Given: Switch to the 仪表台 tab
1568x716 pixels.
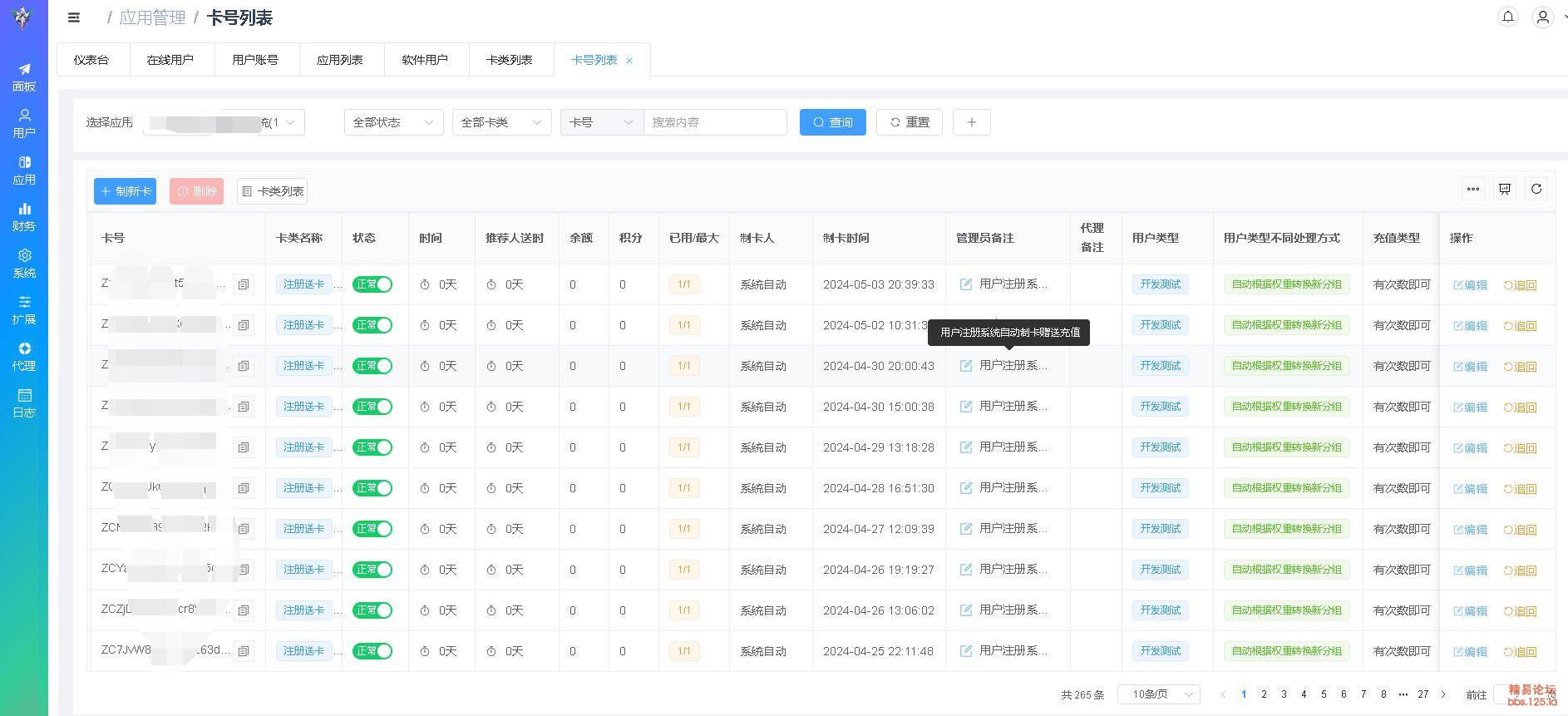Looking at the screenshot, I should coord(91,60).
